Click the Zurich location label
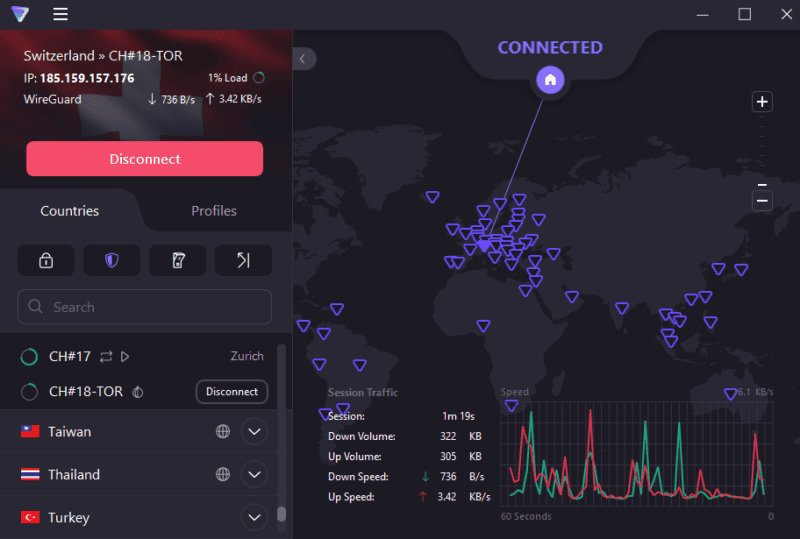Screen dimensions: 800x539 (x=247, y=356)
